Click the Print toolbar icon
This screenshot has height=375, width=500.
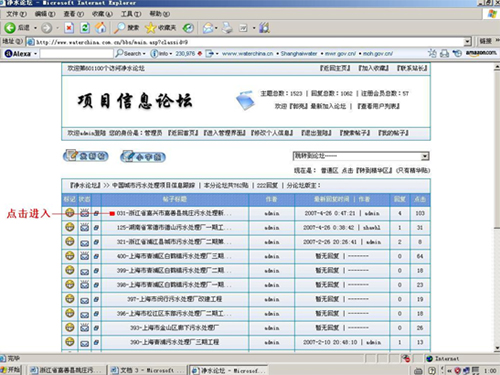227,28
